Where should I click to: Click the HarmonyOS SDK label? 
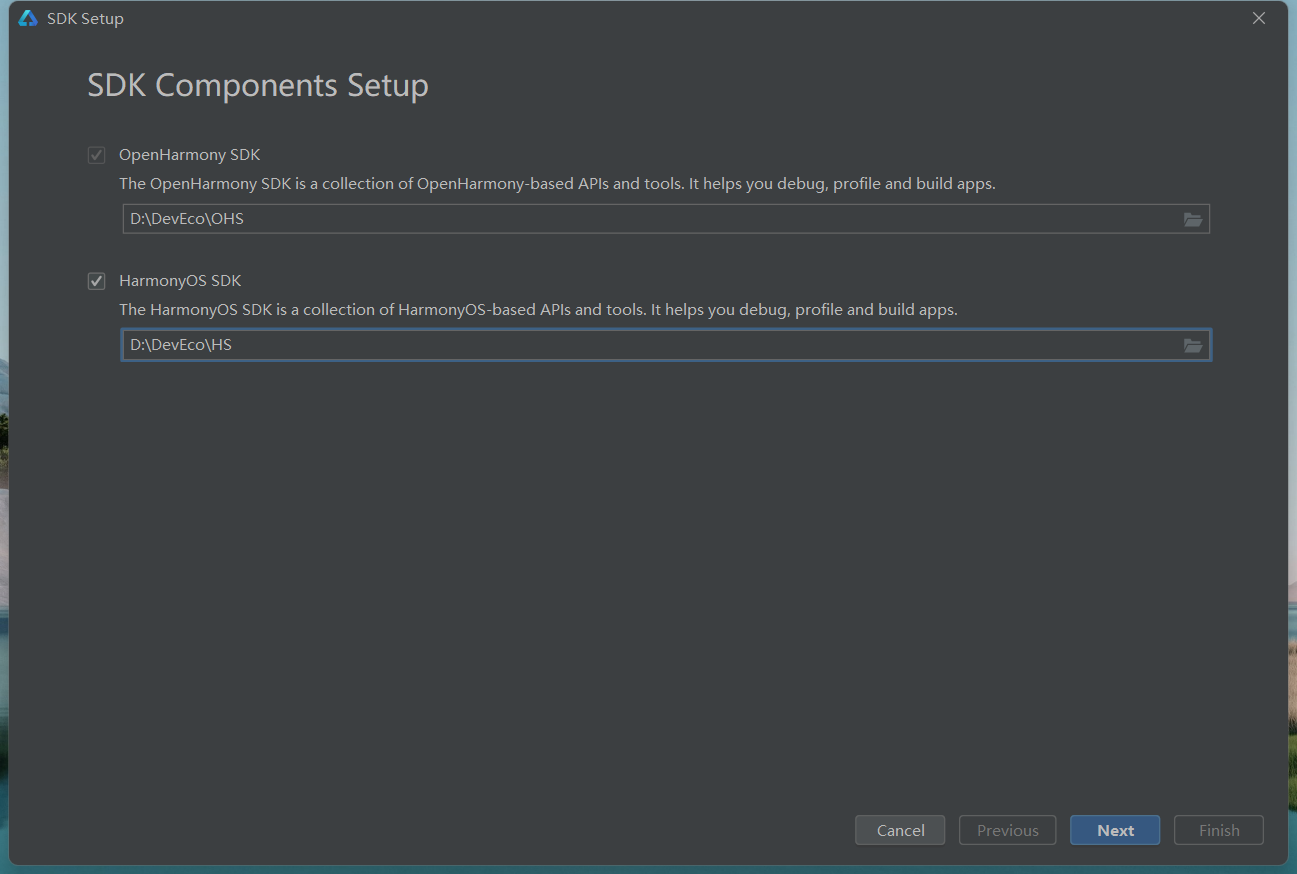pos(180,281)
